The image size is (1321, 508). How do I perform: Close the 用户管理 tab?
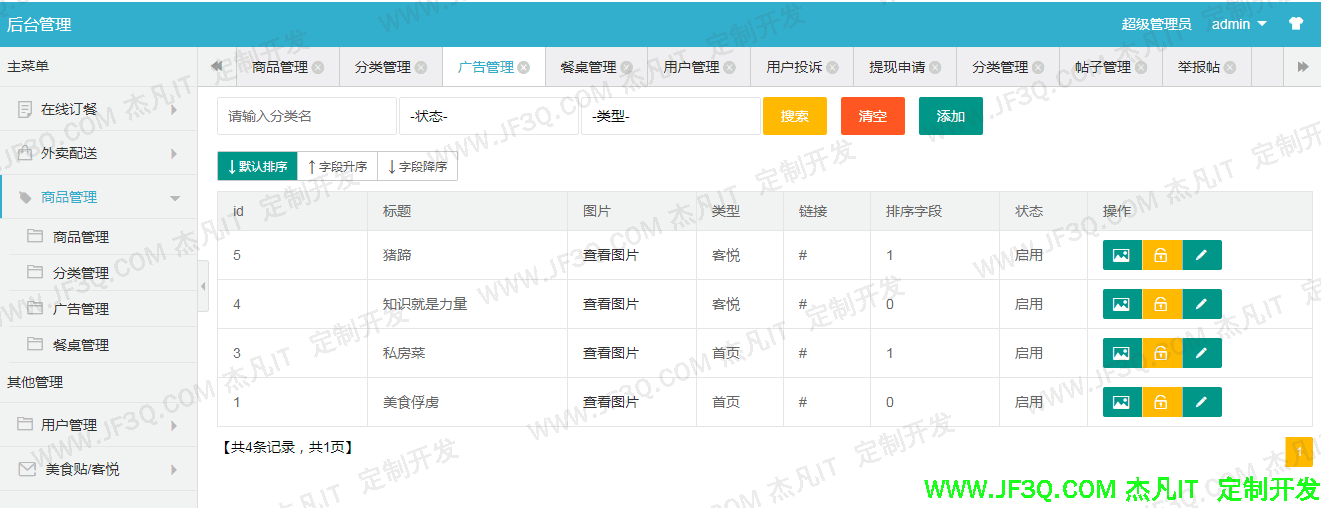tap(730, 68)
